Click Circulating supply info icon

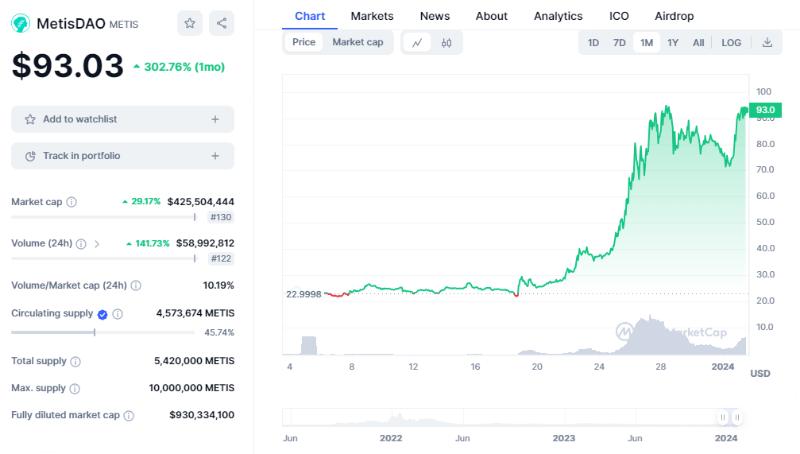[117, 313]
